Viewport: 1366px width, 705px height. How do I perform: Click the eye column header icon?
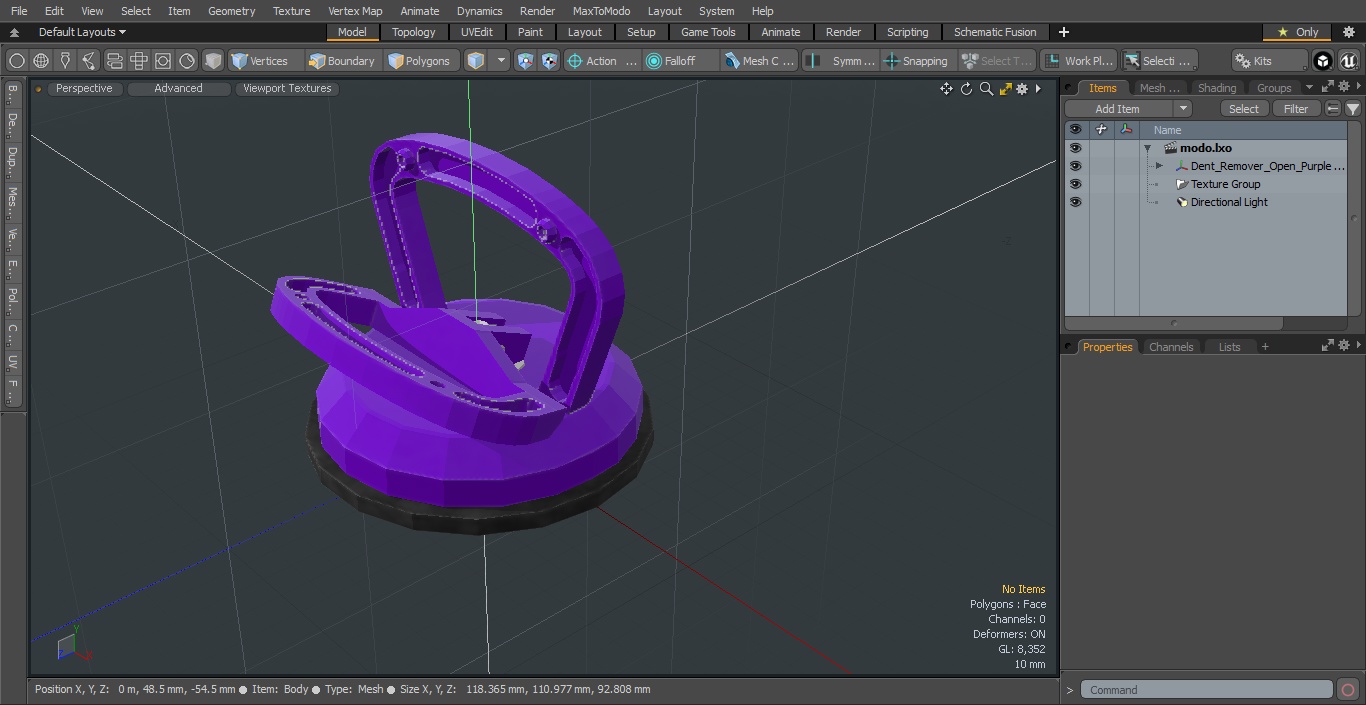pos(1075,129)
